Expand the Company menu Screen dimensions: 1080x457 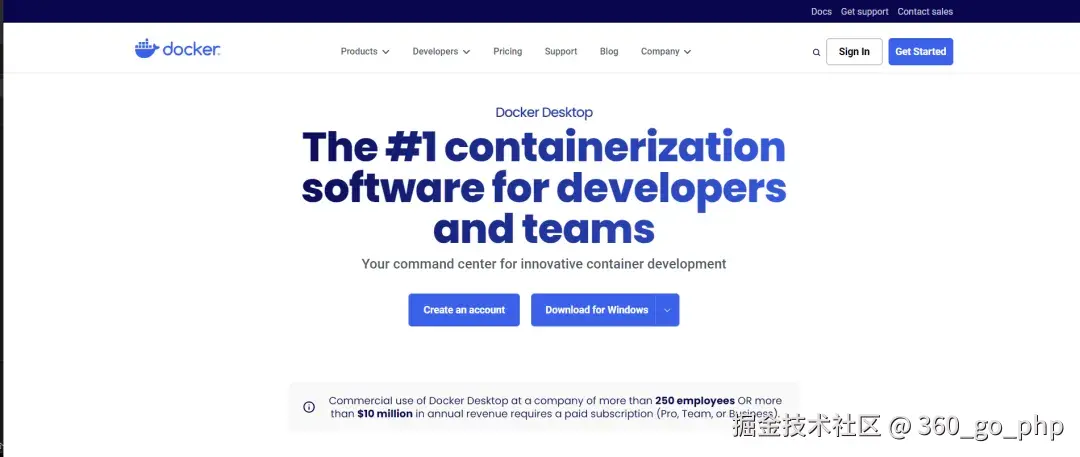tap(666, 52)
